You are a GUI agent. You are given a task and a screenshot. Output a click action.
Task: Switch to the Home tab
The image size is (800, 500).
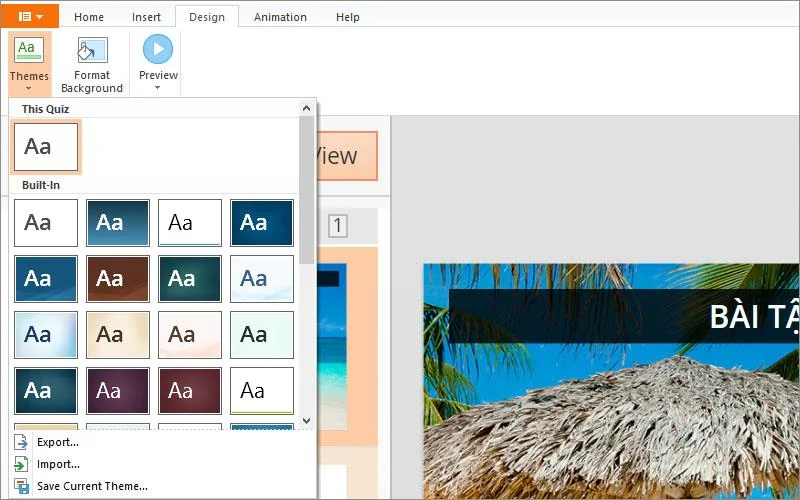pyautogui.click(x=89, y=17)
